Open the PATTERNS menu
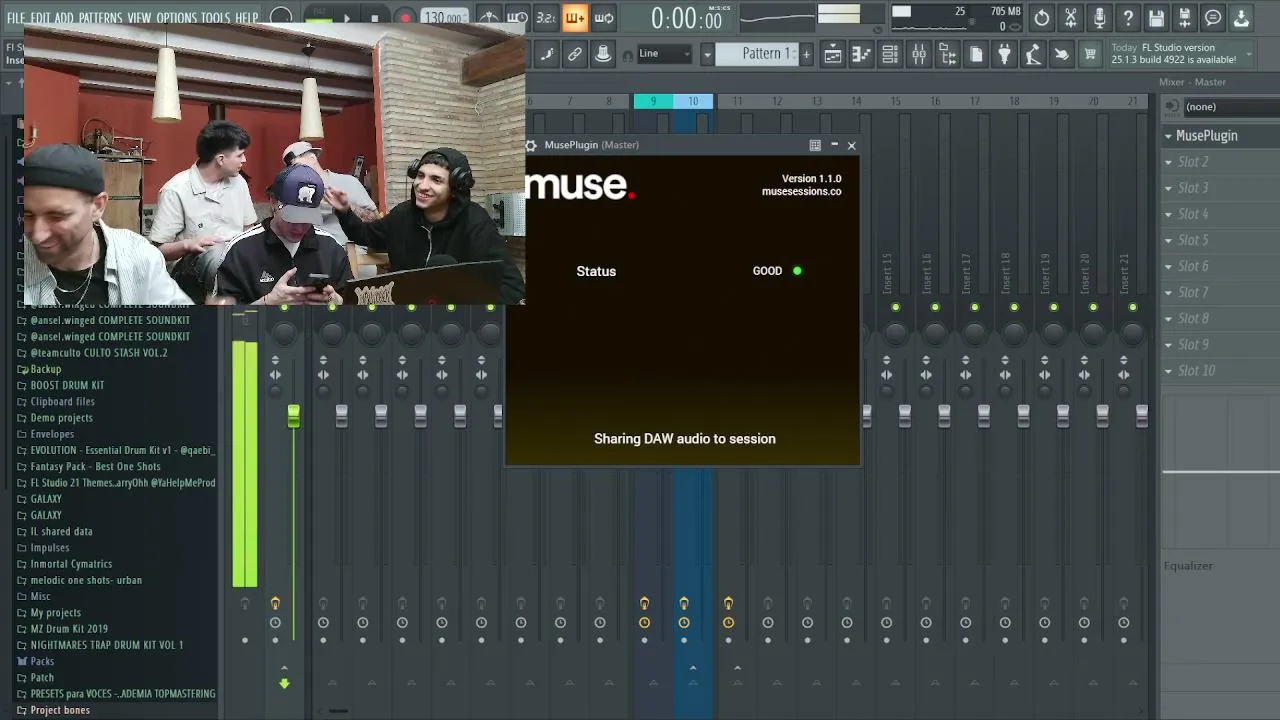This screenshot has height=720, width=1280. point(100,18)
